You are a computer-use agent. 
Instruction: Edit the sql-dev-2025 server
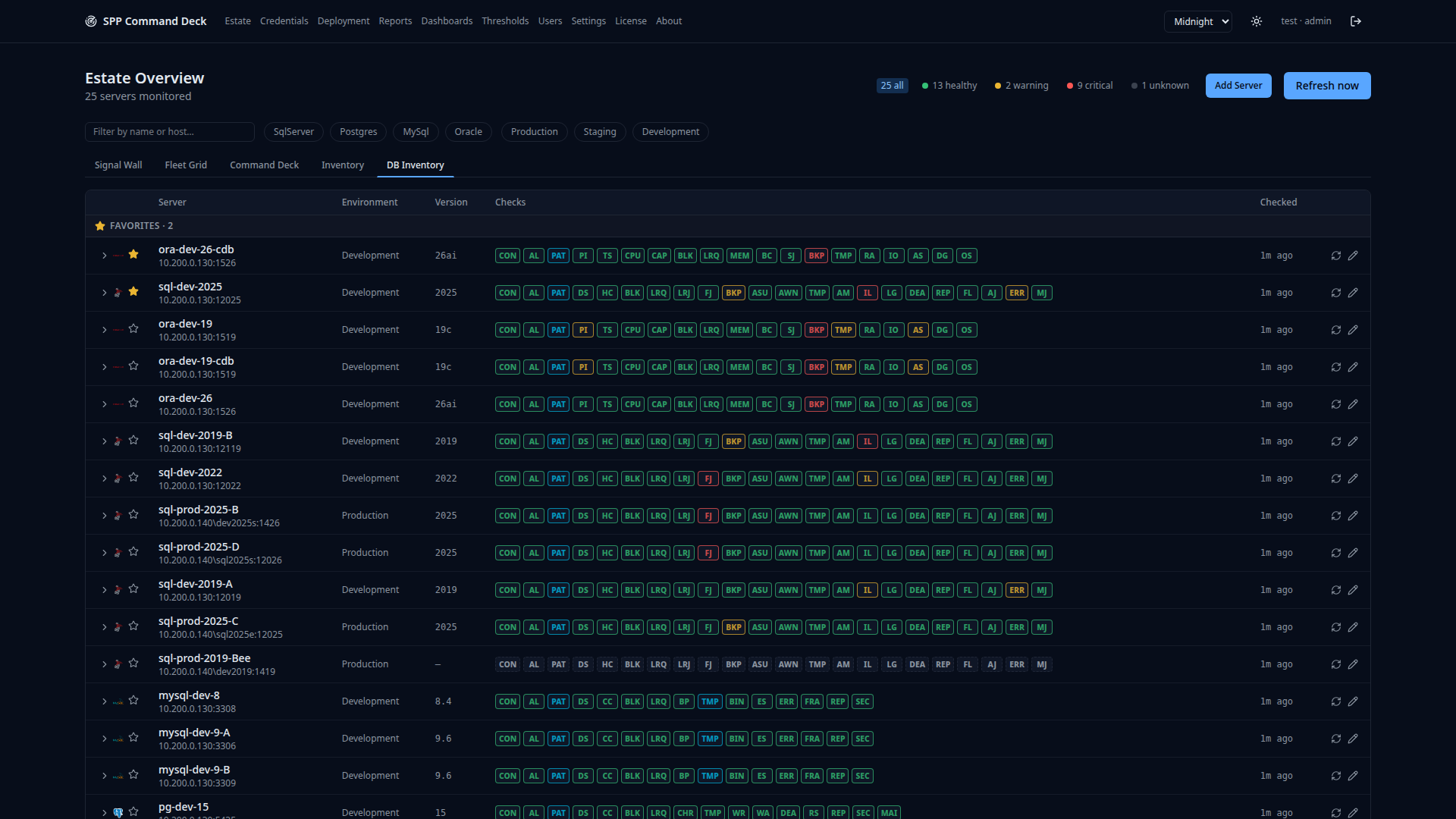pyautogui.click(x=1353, y=293)
